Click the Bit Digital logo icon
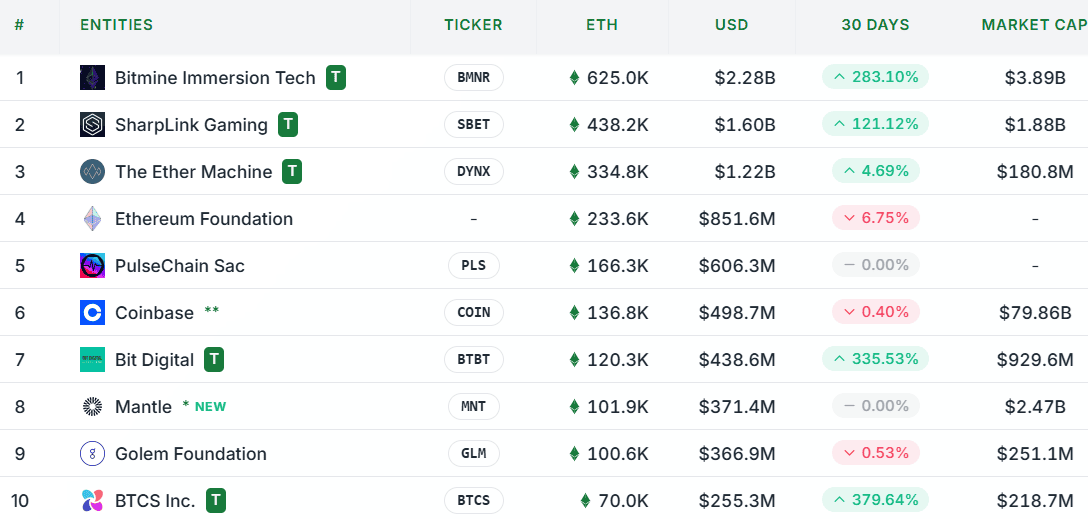 (x=92, y=360)
